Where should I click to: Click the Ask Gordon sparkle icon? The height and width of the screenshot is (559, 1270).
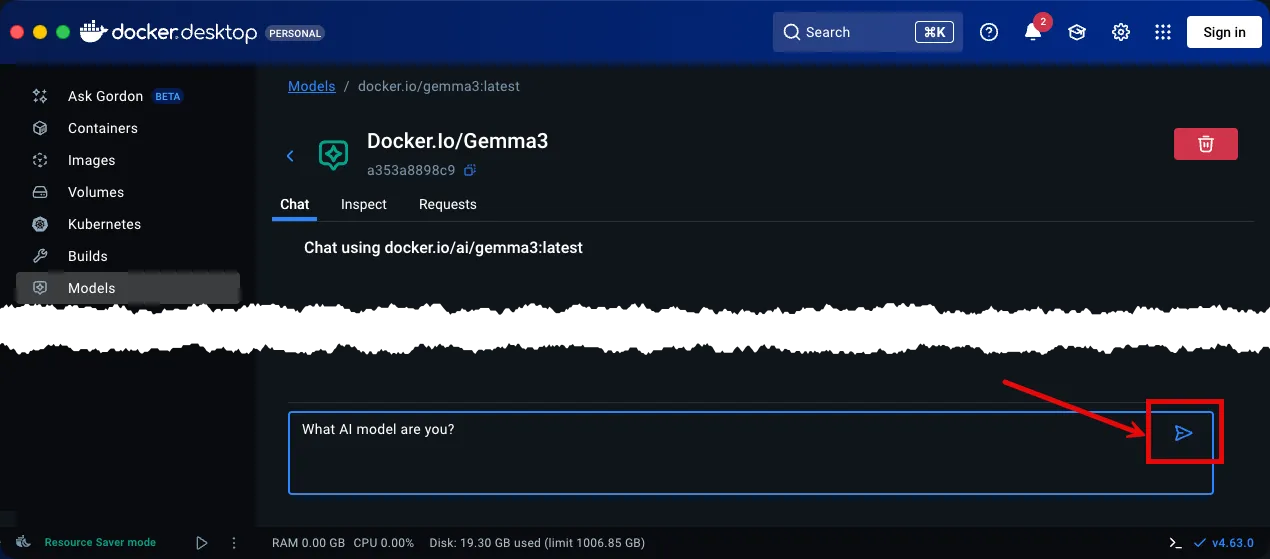tap(40, 96)
